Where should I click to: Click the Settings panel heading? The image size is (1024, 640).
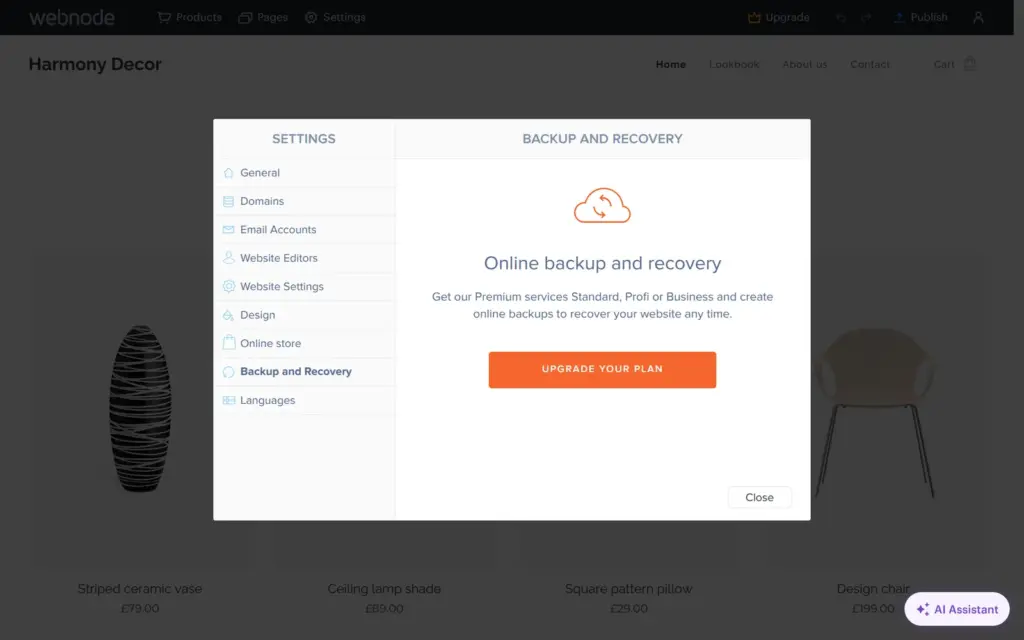[x=304, y=138]
